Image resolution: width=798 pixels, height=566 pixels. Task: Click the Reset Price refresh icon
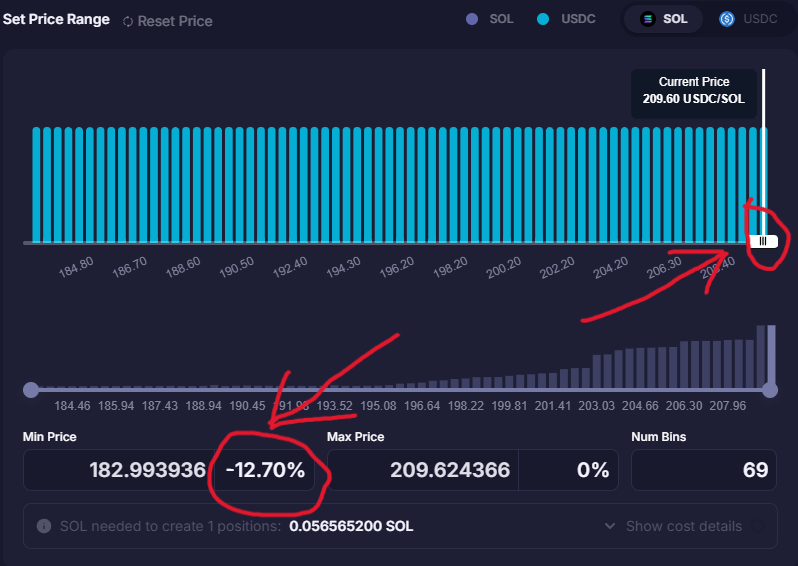pyautogui.click(x=128, y=21)
